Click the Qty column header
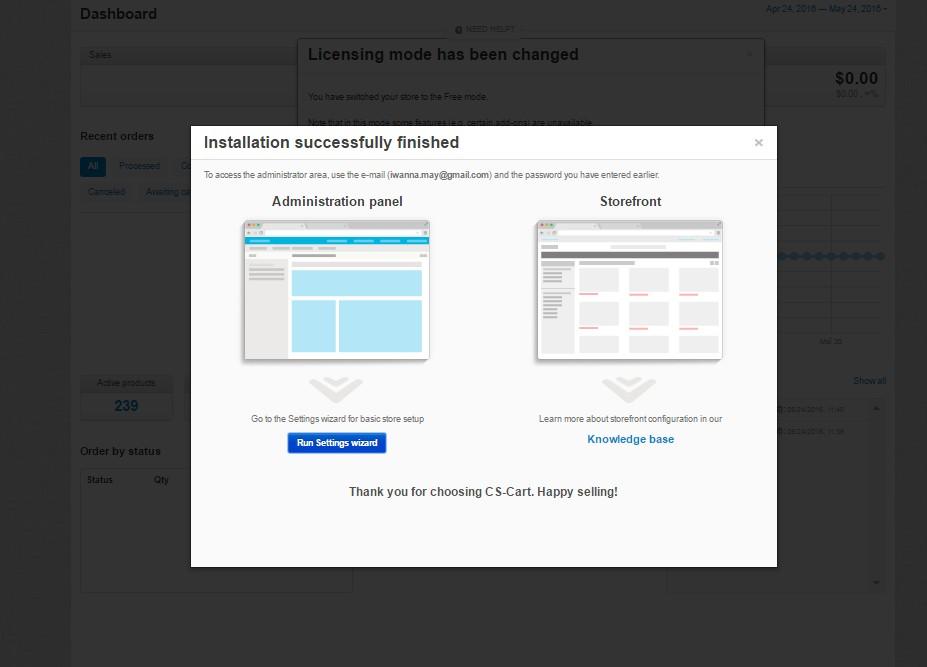 (161, 480)
